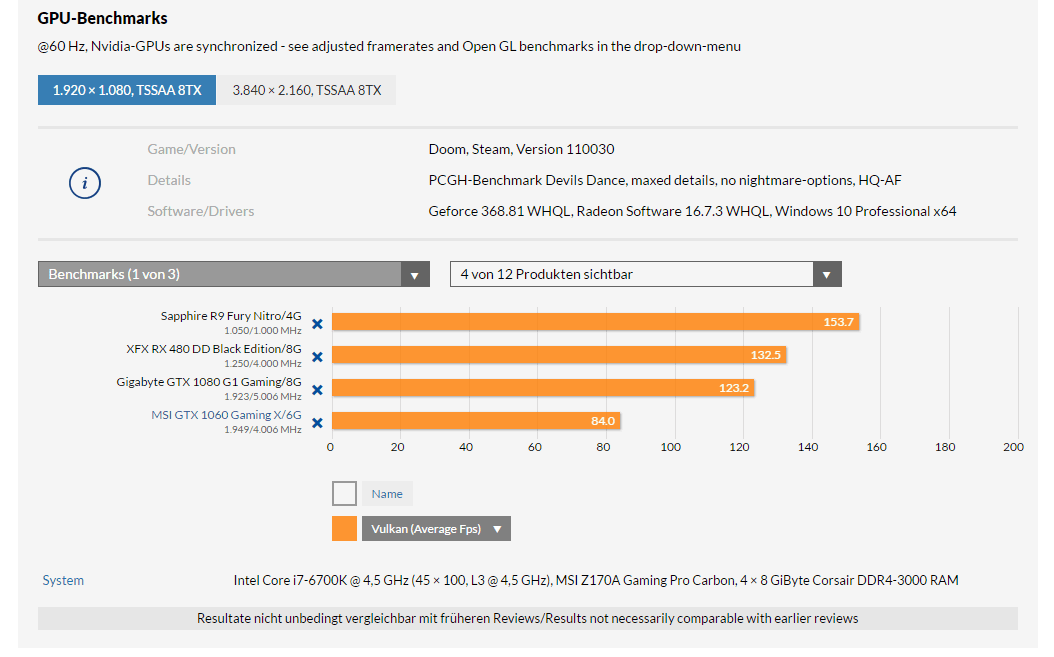Select the 1.920 × 1.080, TSSAA 8TX tab

(x=127, y=90)
